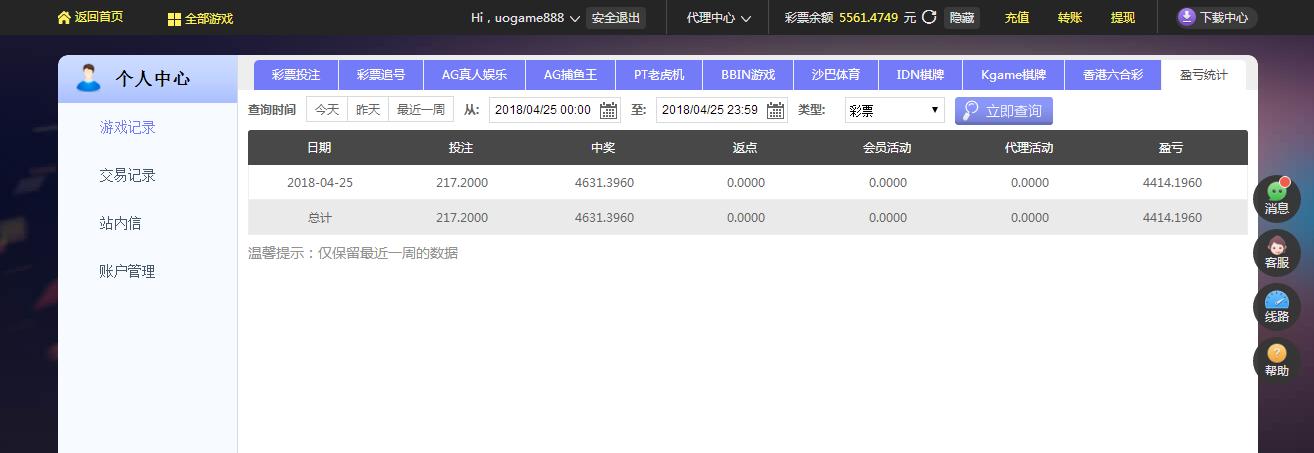Open 站内信 in sidebar
The width and height of the screenshot is (1314, 453).
[121, 223]
